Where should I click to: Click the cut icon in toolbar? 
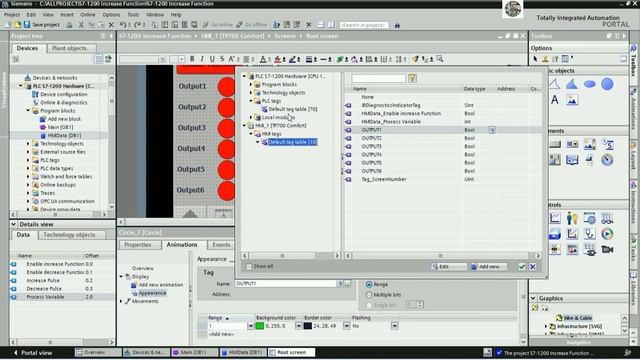point(81,24)
